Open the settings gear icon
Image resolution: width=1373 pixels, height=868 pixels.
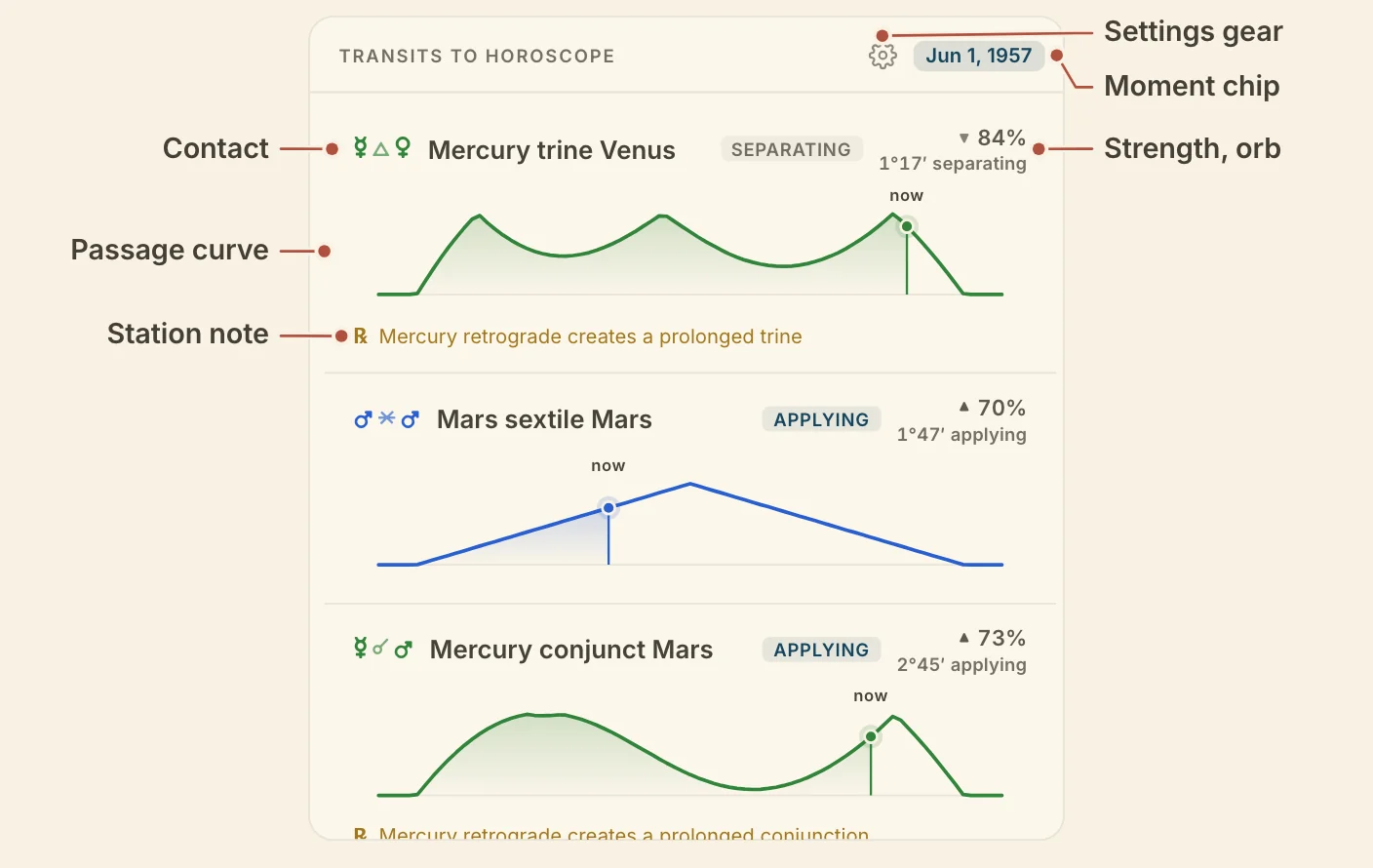click(x=883, y=56)
